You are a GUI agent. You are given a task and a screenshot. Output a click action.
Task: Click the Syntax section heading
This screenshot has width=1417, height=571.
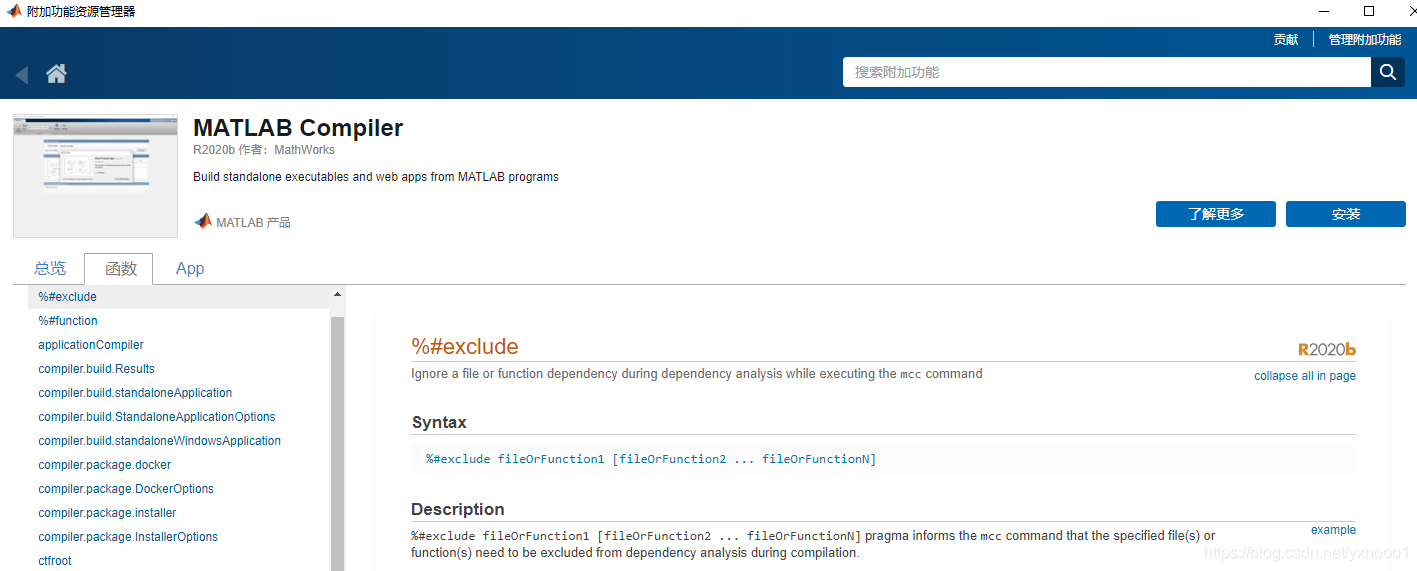coord(439,423)
